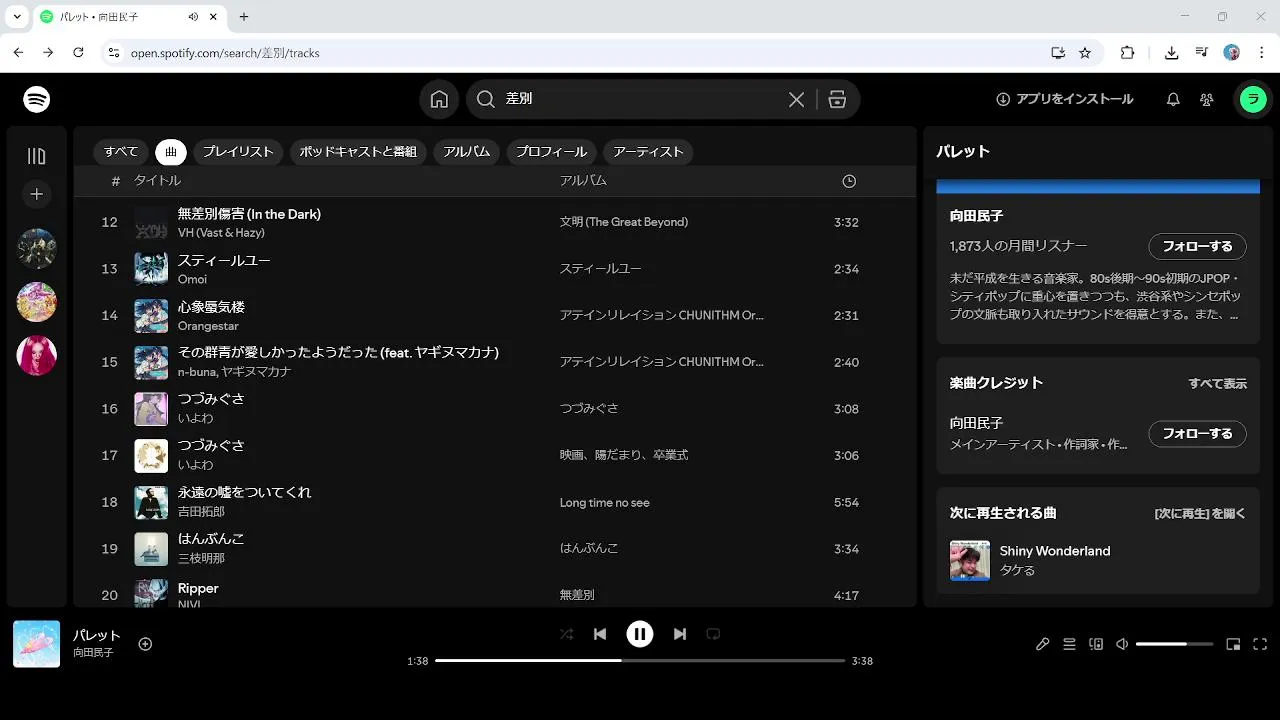
Task: Skip to previous track
Action: pos(600,634)
